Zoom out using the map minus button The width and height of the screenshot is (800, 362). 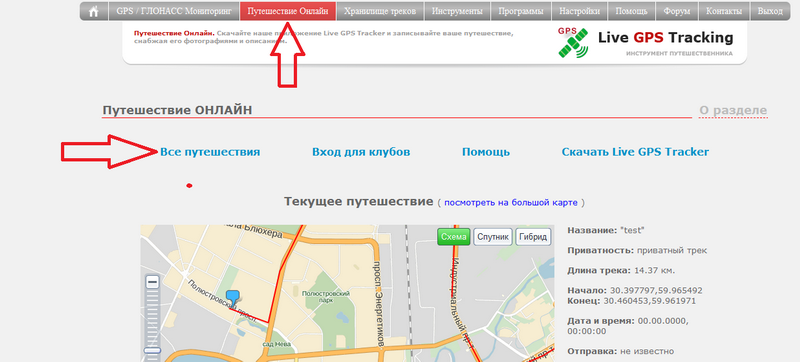pos(152,282)
